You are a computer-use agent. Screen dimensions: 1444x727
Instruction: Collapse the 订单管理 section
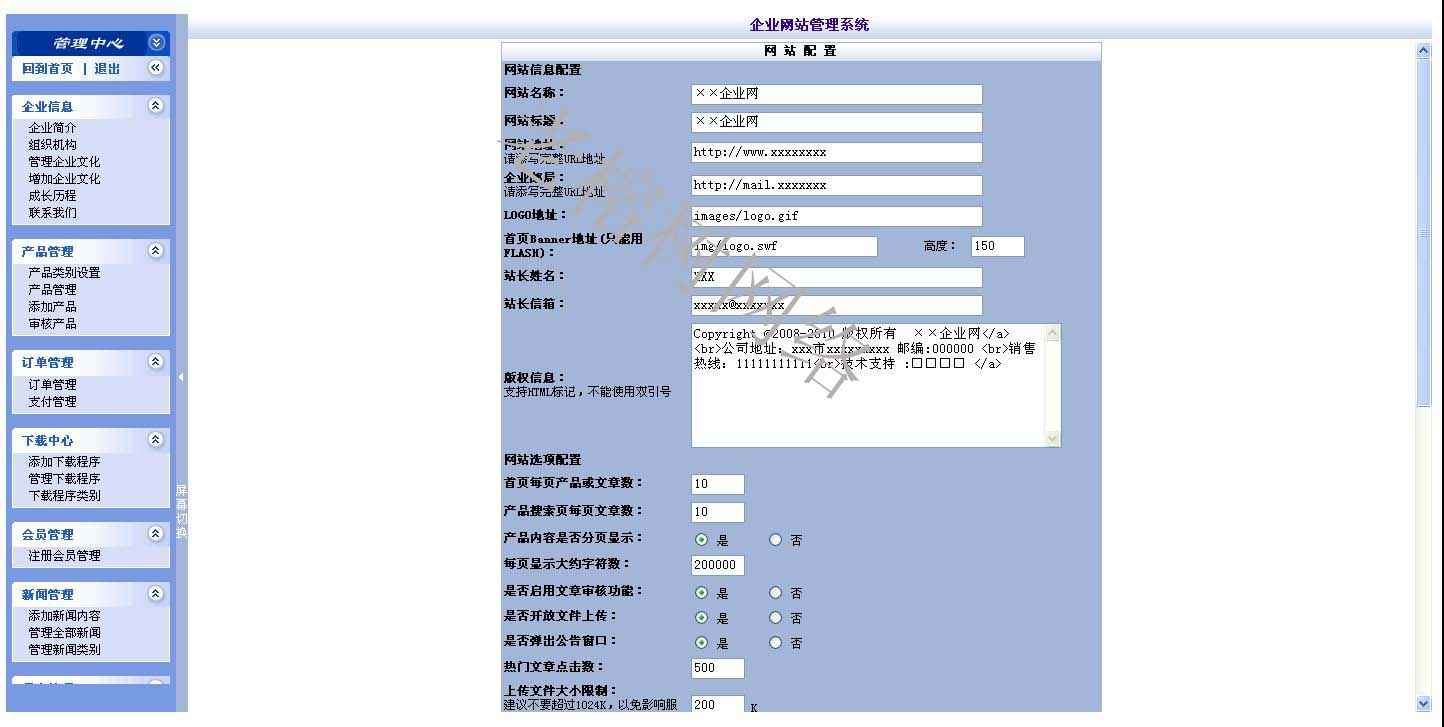(x=156, y=362)
